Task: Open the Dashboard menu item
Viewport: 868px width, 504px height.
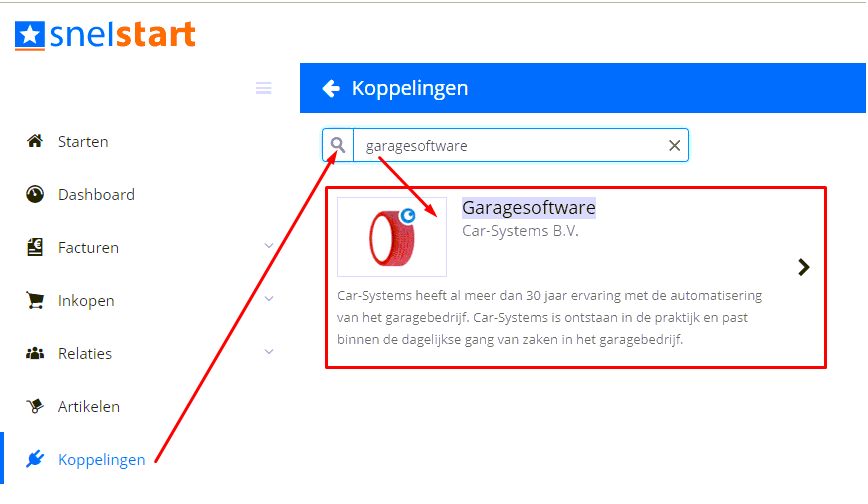Action: 96,194
